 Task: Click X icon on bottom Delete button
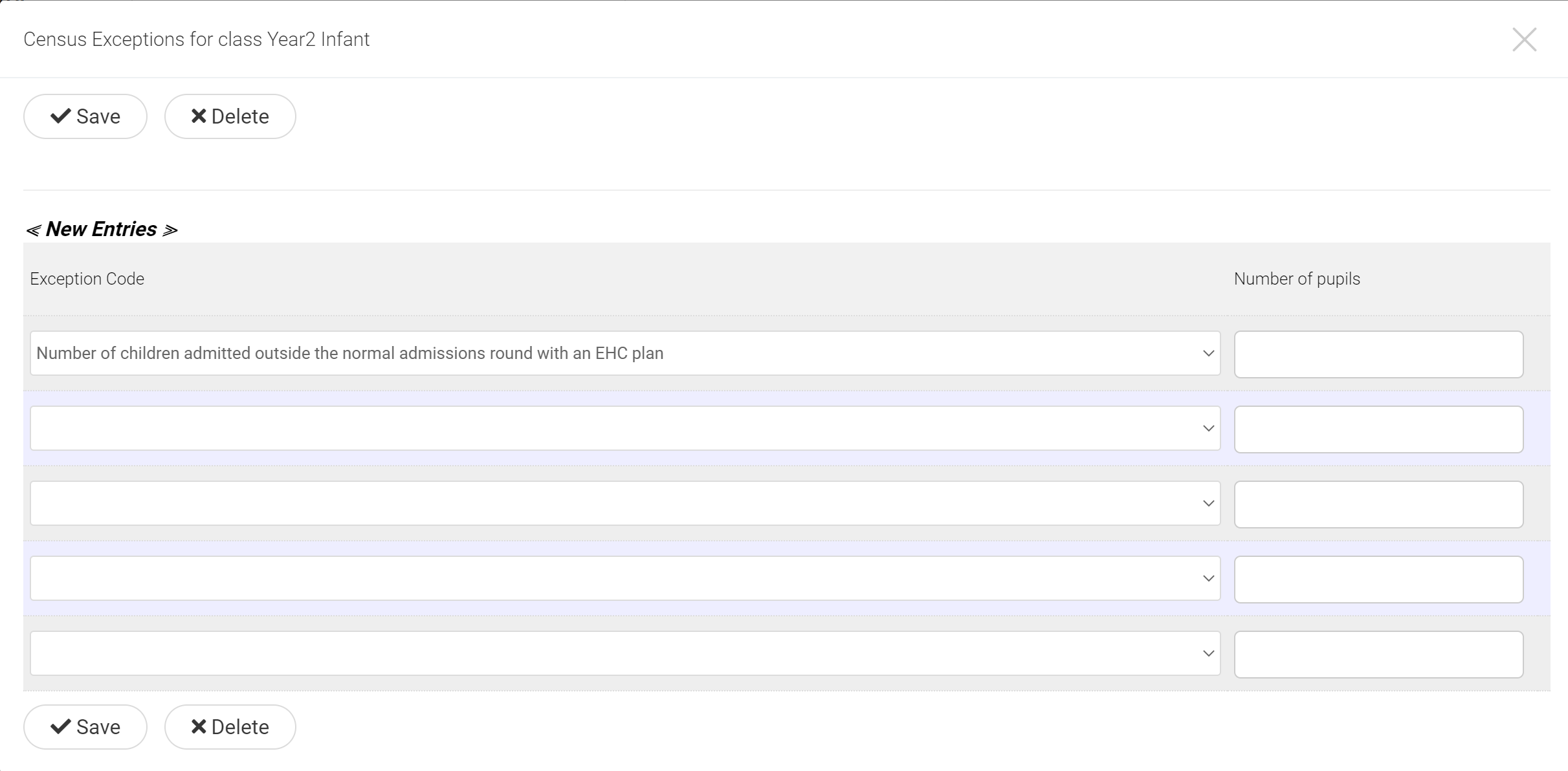click(x=199, y=726)
